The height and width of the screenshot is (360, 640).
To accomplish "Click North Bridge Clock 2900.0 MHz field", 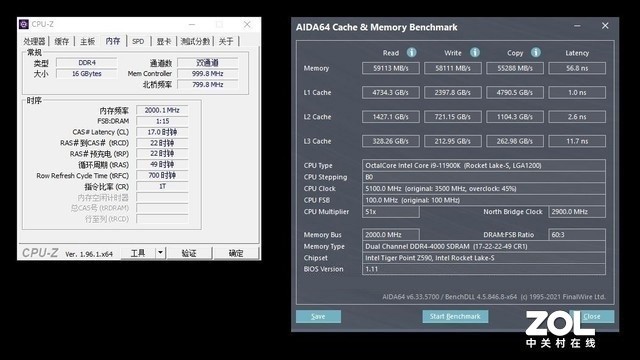I will (577, 212).
